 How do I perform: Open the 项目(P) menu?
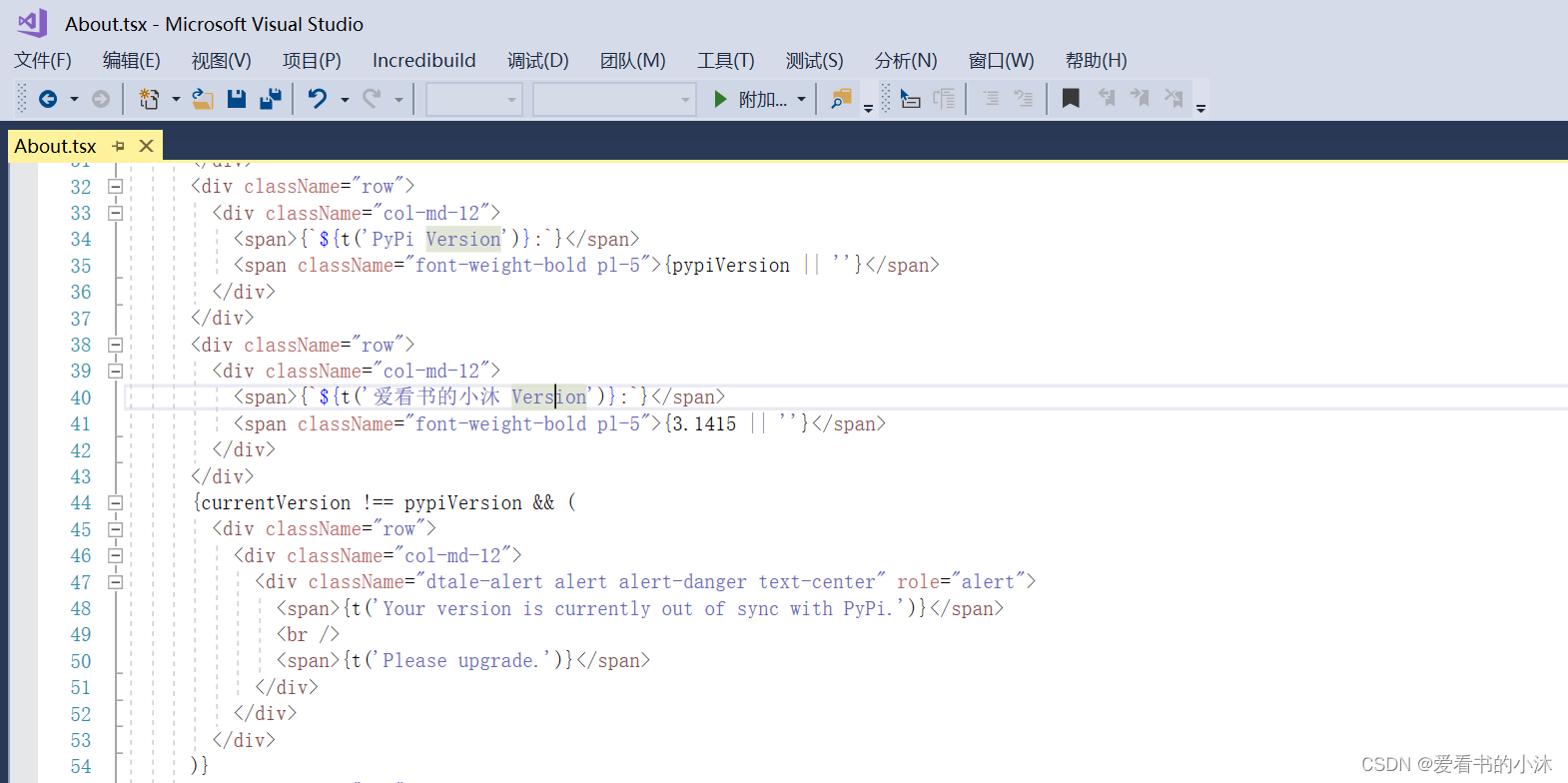tap(312, 60)
